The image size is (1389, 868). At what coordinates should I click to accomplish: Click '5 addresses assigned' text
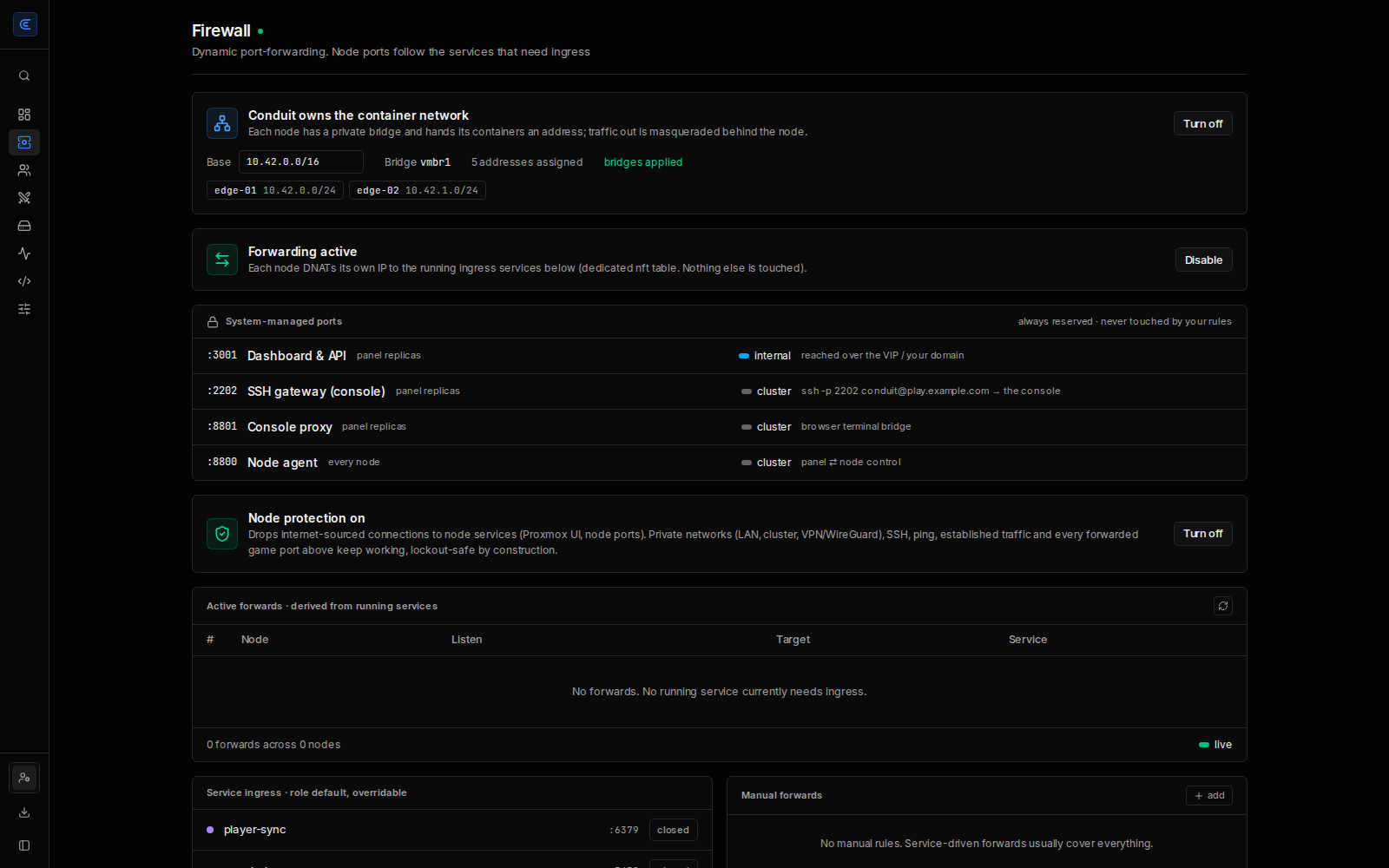coord(527,162)
